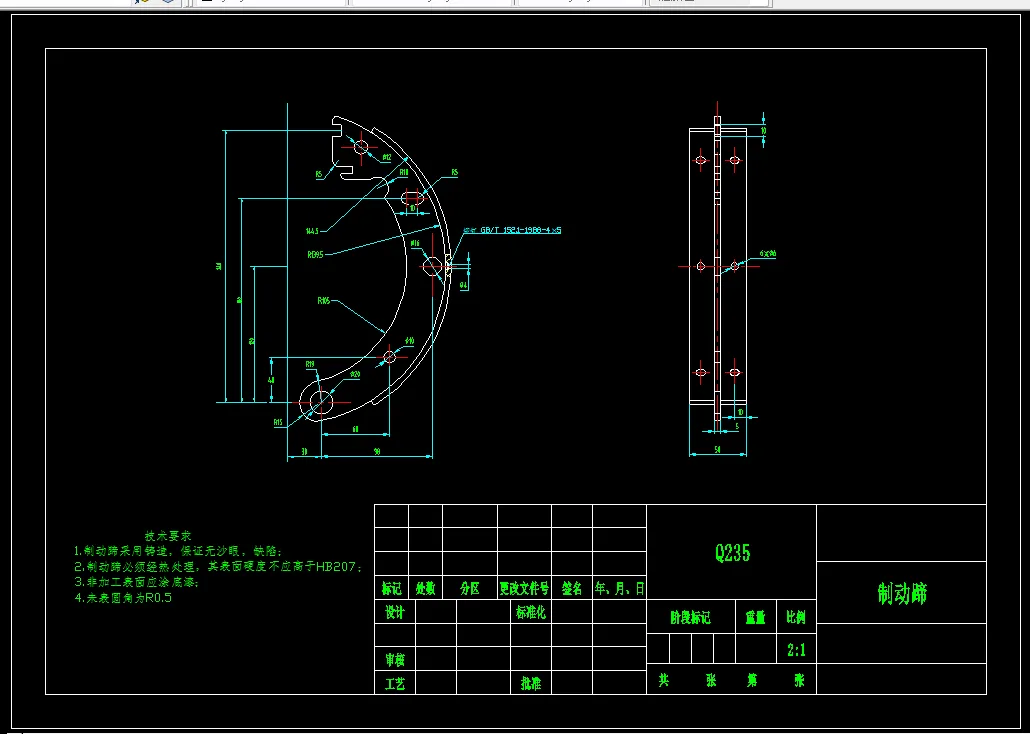
Task: Select the 30 horizontal dimension value
Action: pos(304,451)
